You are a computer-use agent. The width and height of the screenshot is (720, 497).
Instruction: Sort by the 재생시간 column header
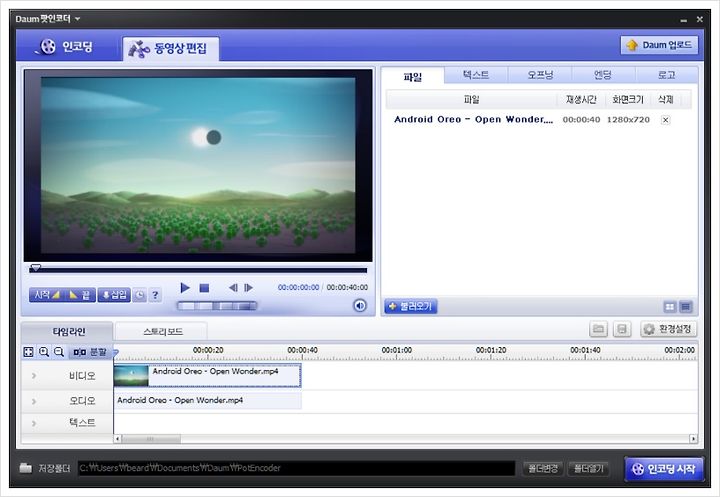click(x=581, y=99)
